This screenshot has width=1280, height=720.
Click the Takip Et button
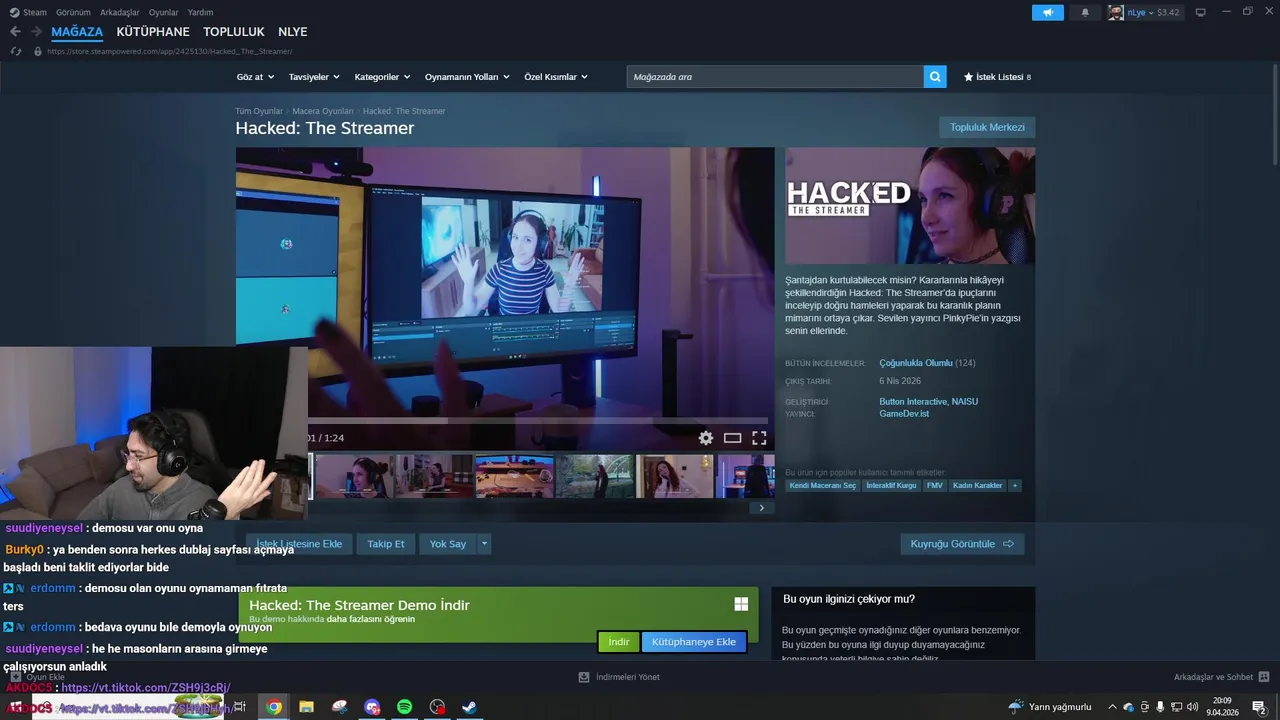click(x=386, y=544)
